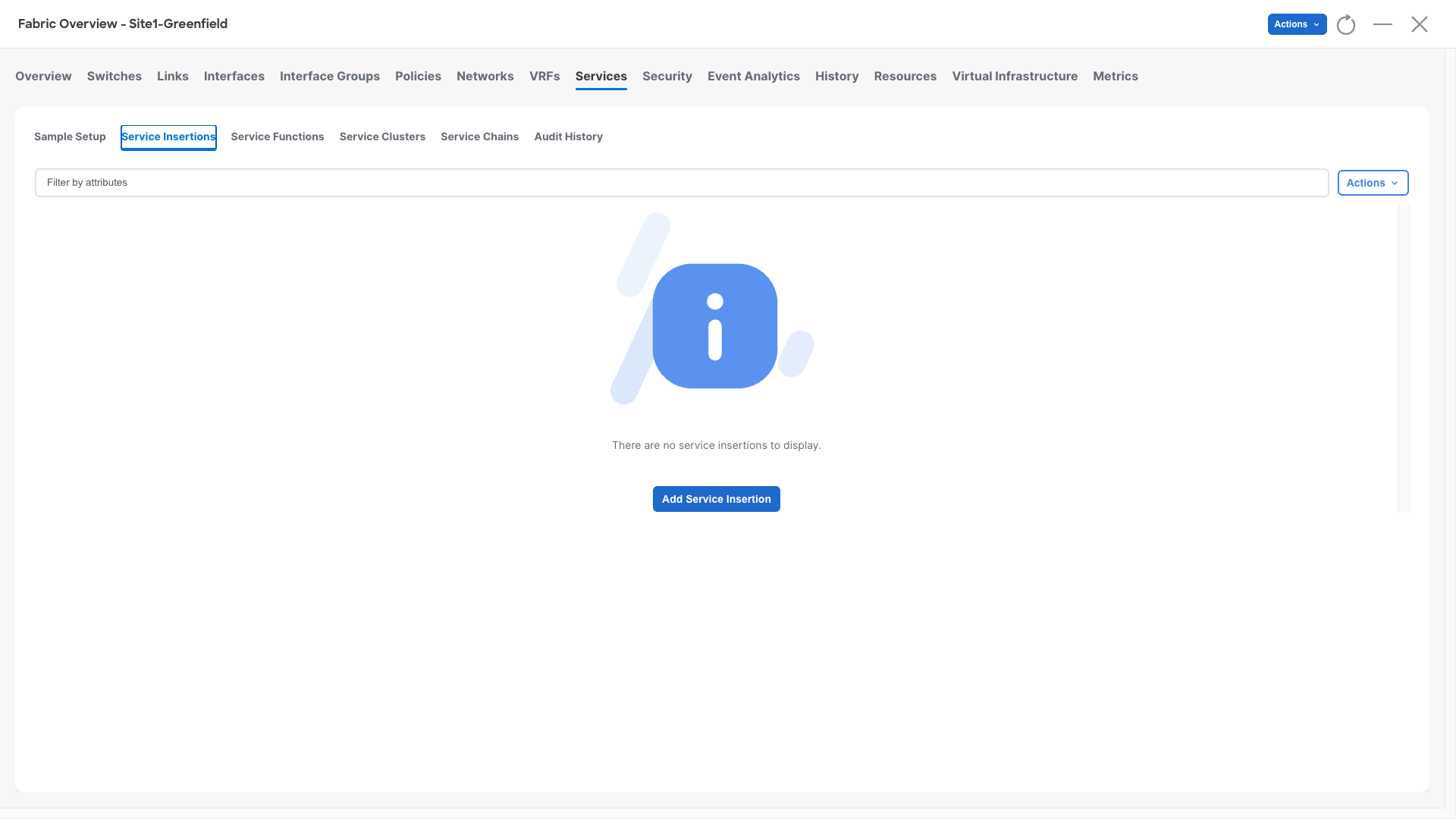Click the 'no service insertions to display' message
The width and height of the screenshot is (1456, 819).
717,445
